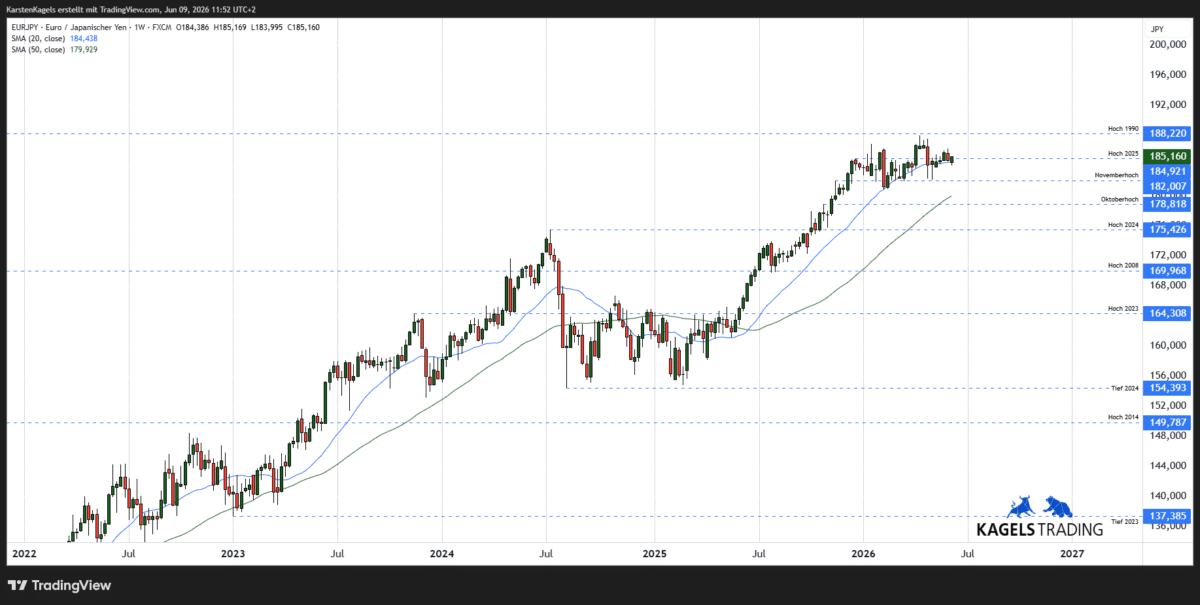This screenshot has width=1200, height=605.
Task: Click the 188,220 price label
Action: (x=1168, y=133)
